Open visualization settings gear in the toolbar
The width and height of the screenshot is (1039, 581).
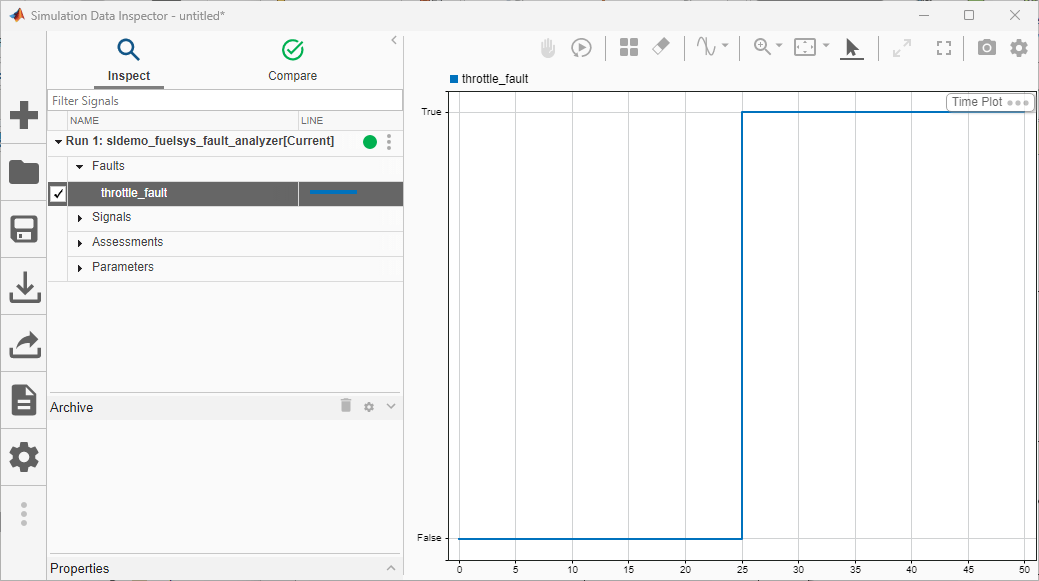(1019, 47)
